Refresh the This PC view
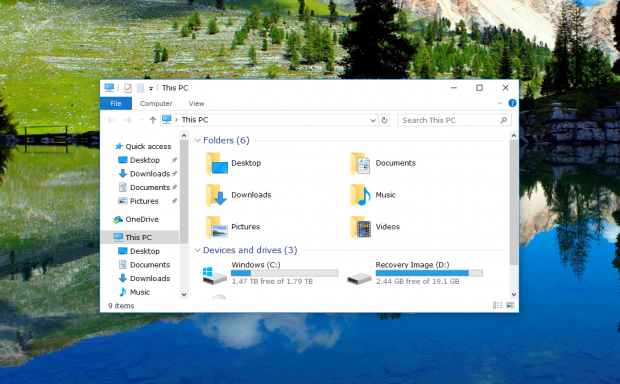This screenshot has width=620, height=384. [x=384, y=120]
